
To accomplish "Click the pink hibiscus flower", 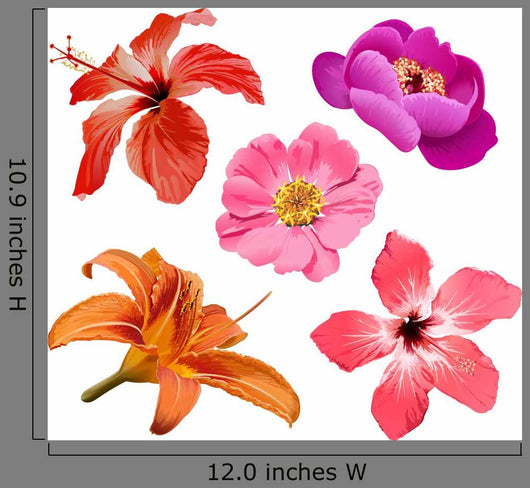I will click(x=416, y=335).
